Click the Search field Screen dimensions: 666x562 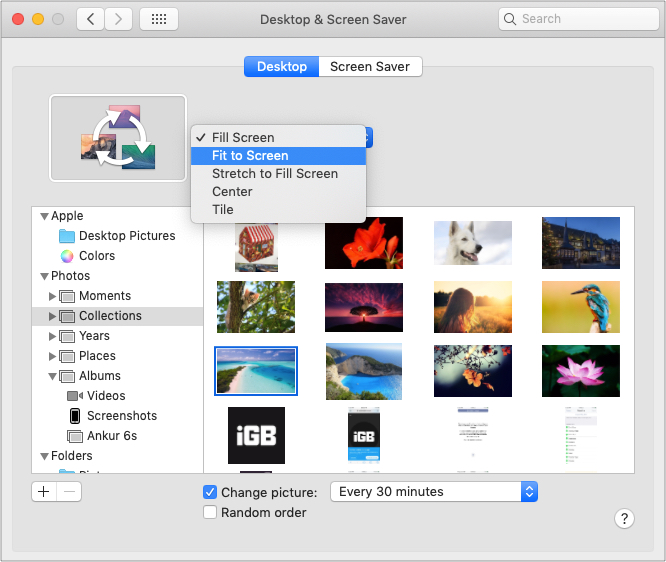click(579, 19)
